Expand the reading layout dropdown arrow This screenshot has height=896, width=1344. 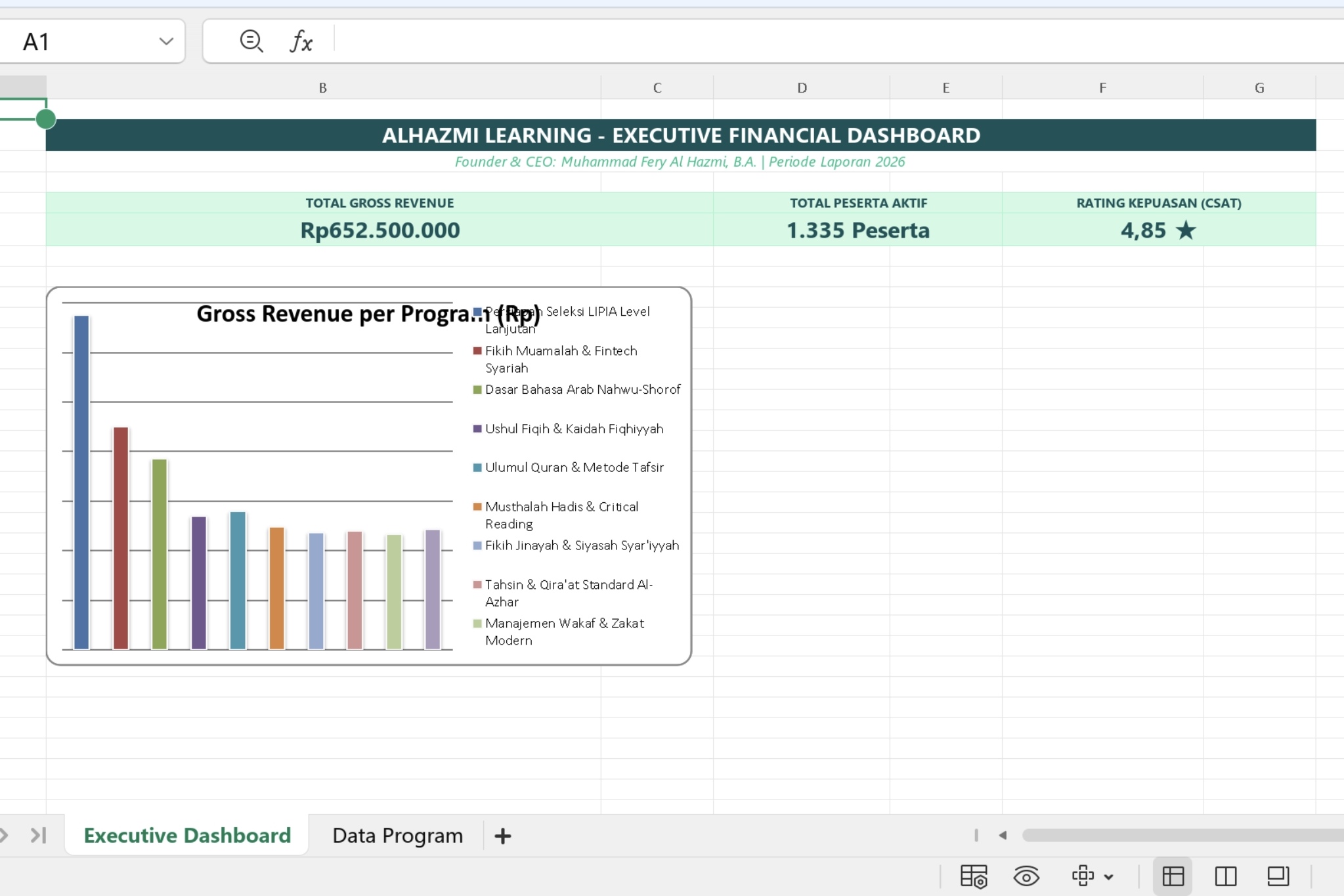(1109, 877)
